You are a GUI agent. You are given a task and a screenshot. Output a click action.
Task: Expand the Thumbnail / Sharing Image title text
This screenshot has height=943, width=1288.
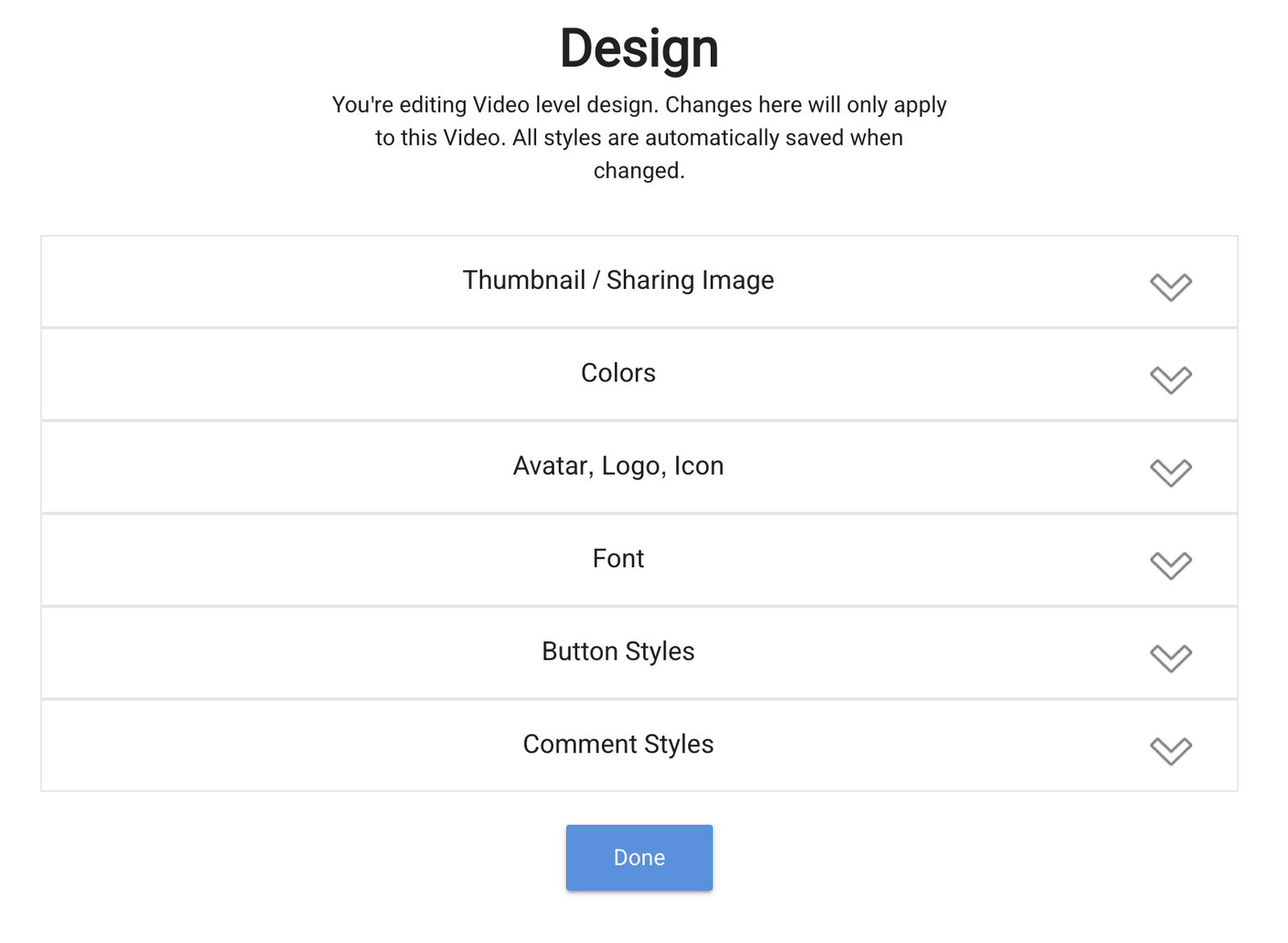point(617,280)
